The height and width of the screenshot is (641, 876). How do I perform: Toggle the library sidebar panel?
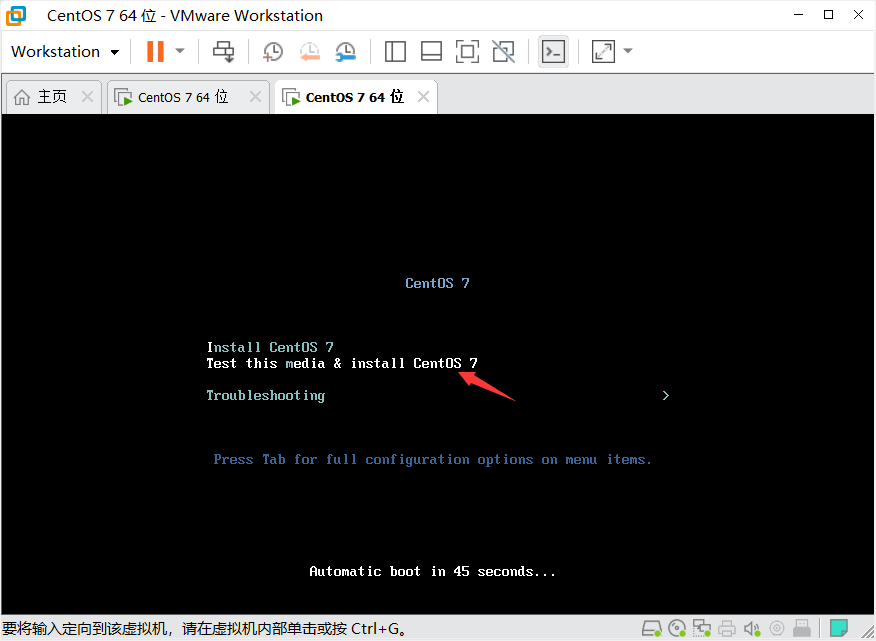pyautogui.click(x=395, y=51)
